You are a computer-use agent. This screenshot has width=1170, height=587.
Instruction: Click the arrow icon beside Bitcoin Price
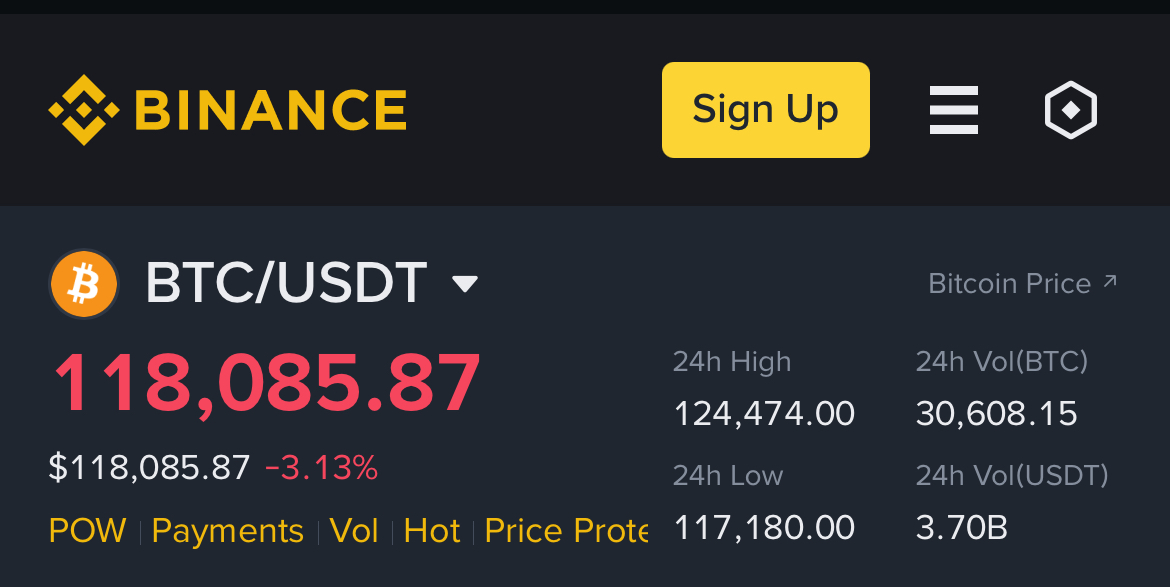tap(1110, 281)
